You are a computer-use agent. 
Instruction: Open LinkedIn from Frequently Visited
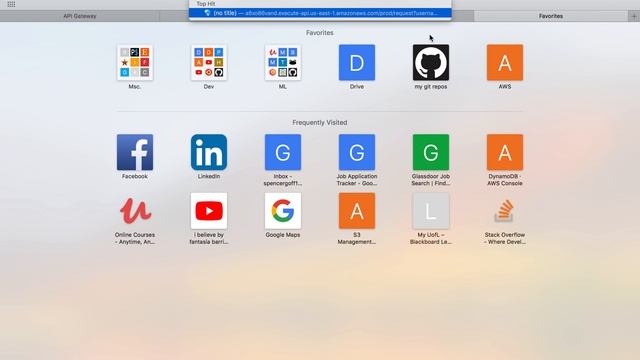coord(209,152)
